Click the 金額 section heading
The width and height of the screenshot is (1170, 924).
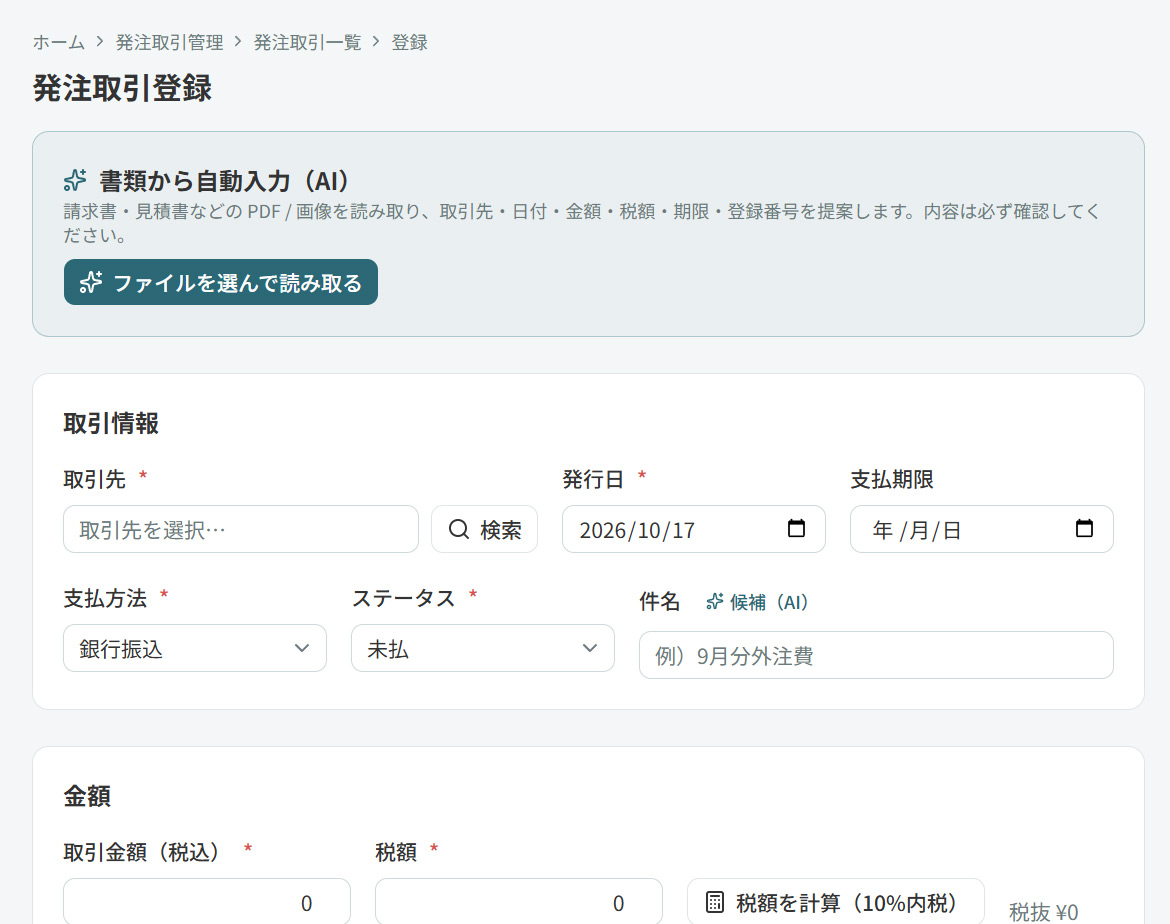87,796
